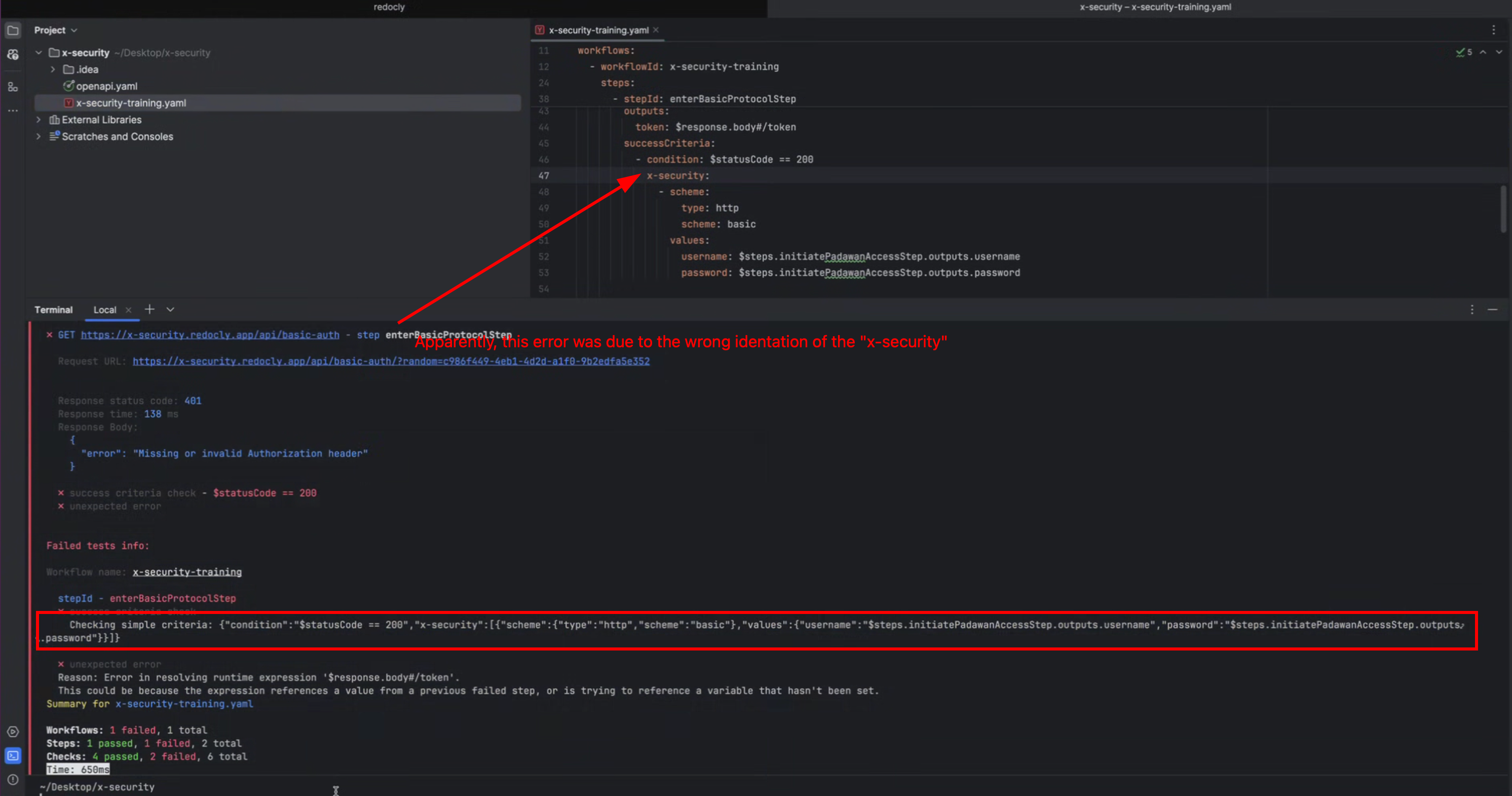Switch to x-security-training.yaml editor tab
The height and width of the screenshot is (796, 1512).
click(598, 30)
